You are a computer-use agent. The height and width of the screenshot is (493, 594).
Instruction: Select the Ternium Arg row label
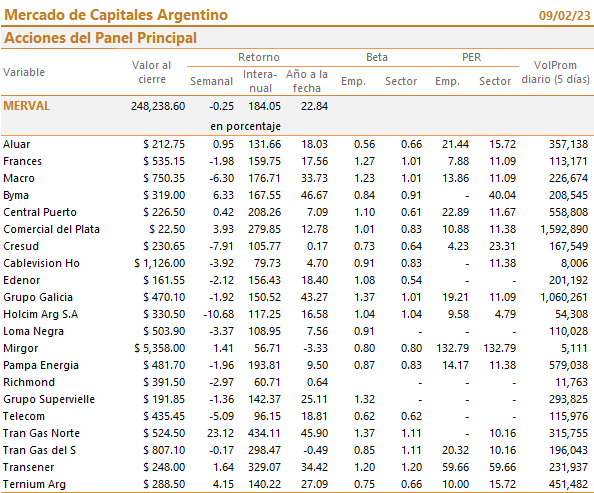[x=34, y=484]
